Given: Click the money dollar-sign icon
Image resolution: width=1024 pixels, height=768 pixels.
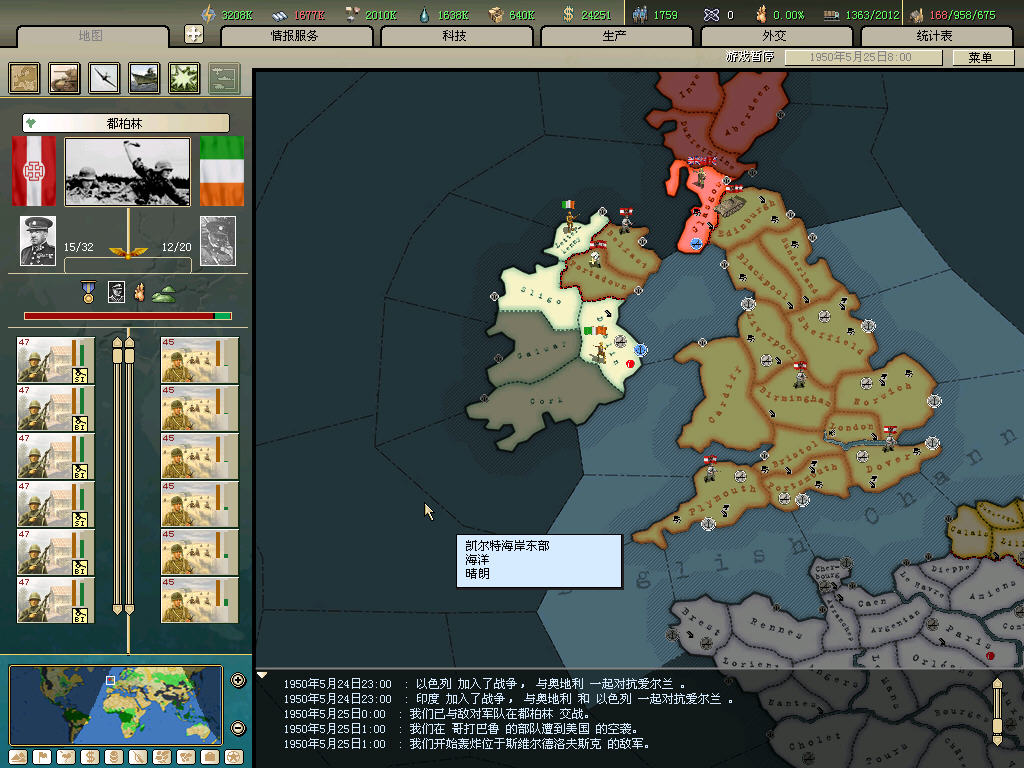Looking at the screenshot, I should (x=568, y=14).
